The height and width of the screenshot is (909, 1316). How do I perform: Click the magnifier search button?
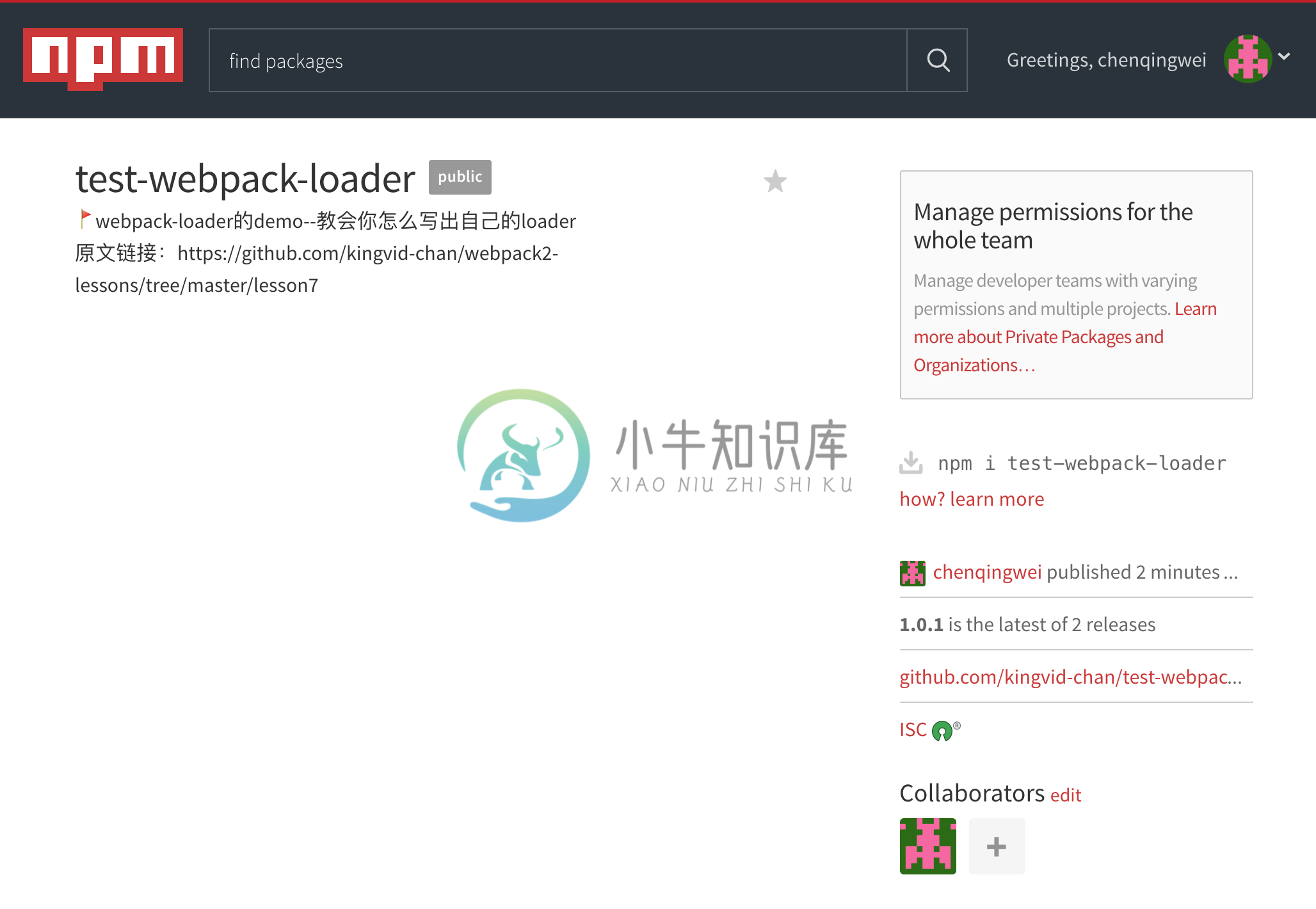tap(938, 60)
